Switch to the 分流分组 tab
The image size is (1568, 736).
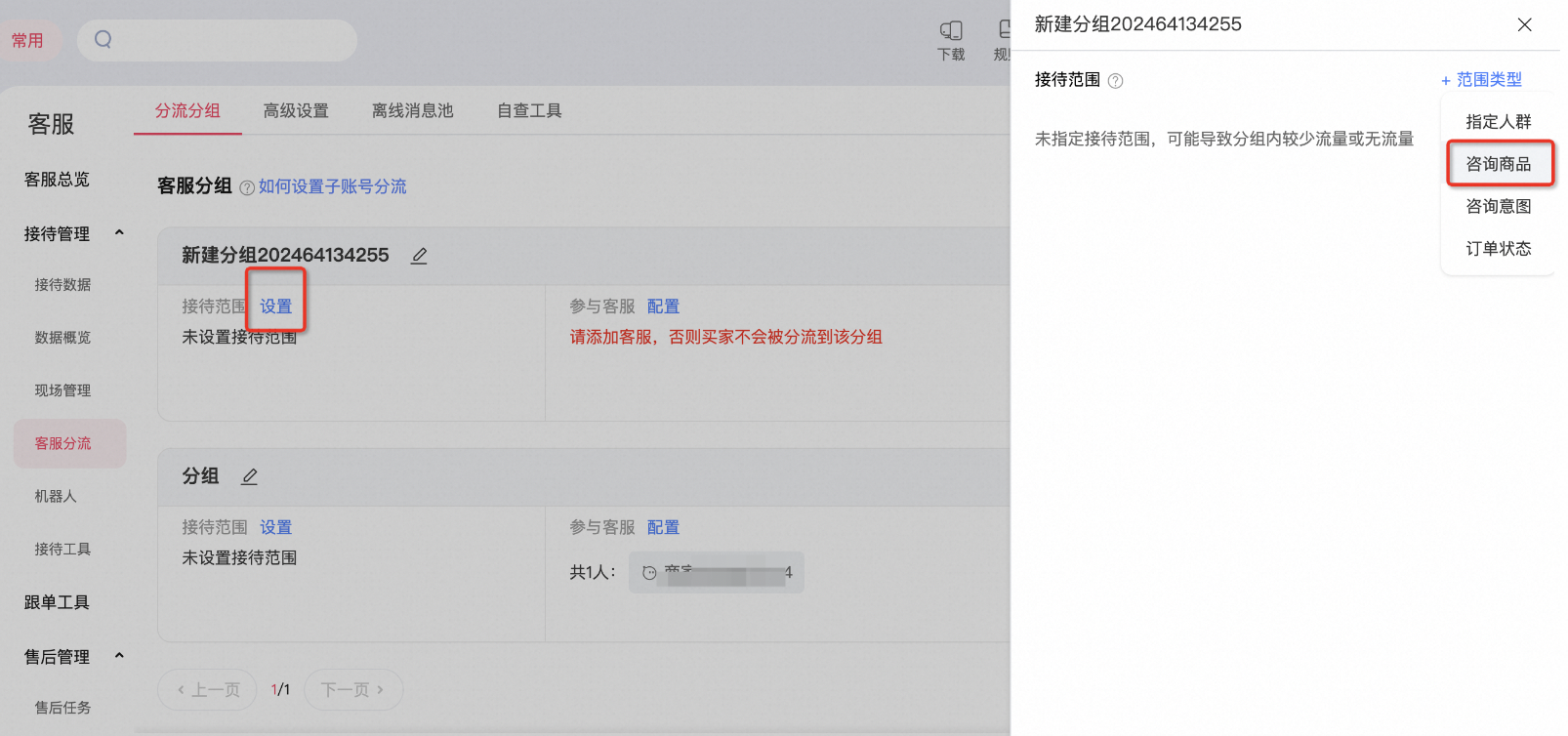(187, 110)
